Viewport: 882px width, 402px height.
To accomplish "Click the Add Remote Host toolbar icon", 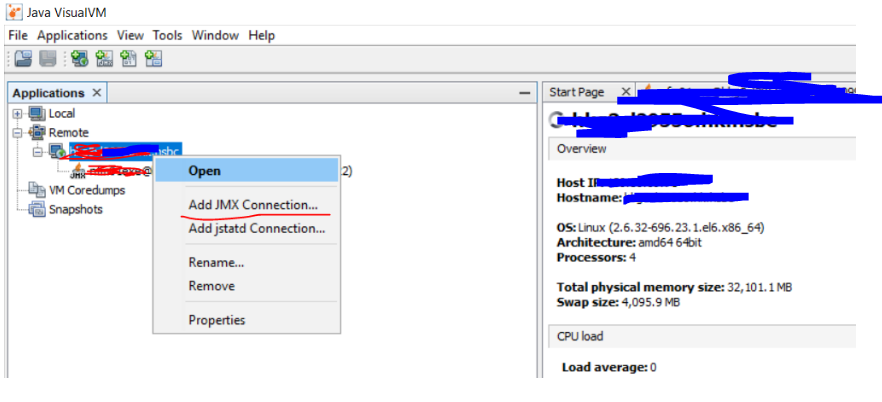I will pyautogui.click(x=79, y=58).
